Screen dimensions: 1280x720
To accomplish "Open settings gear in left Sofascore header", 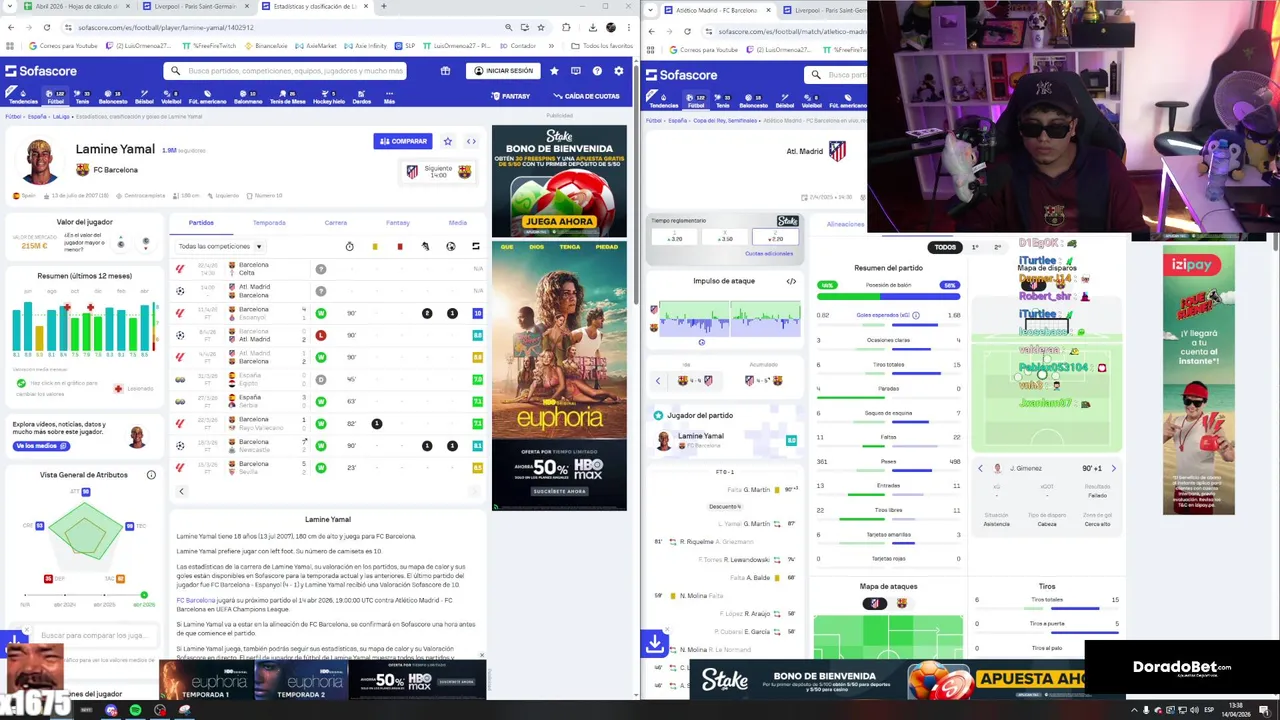I will pos(619,71).
